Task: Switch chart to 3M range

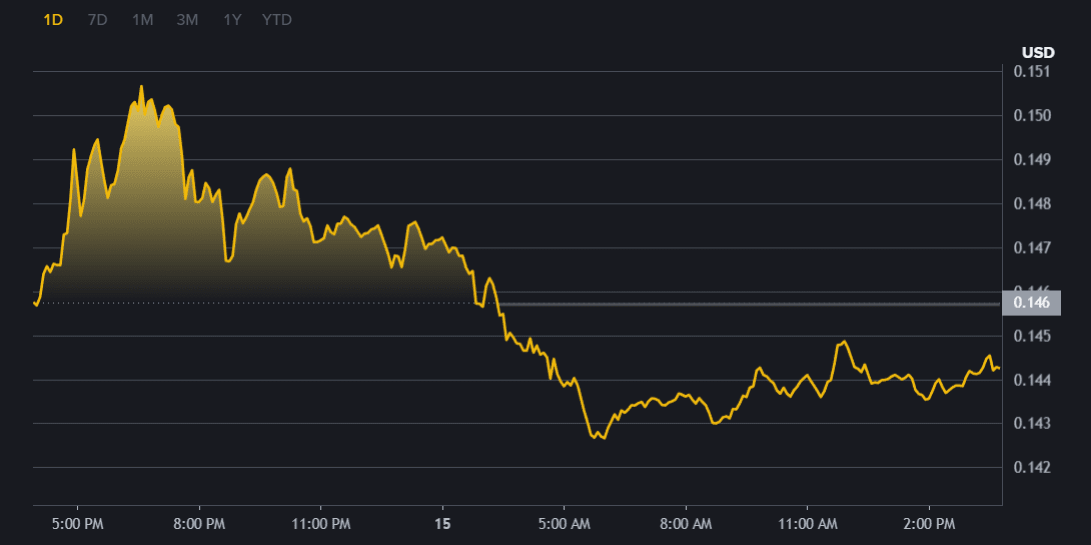Action: 187,20
